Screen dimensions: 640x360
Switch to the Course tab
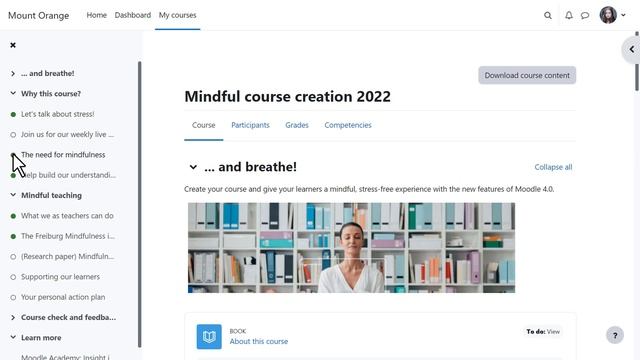[204, 125]
